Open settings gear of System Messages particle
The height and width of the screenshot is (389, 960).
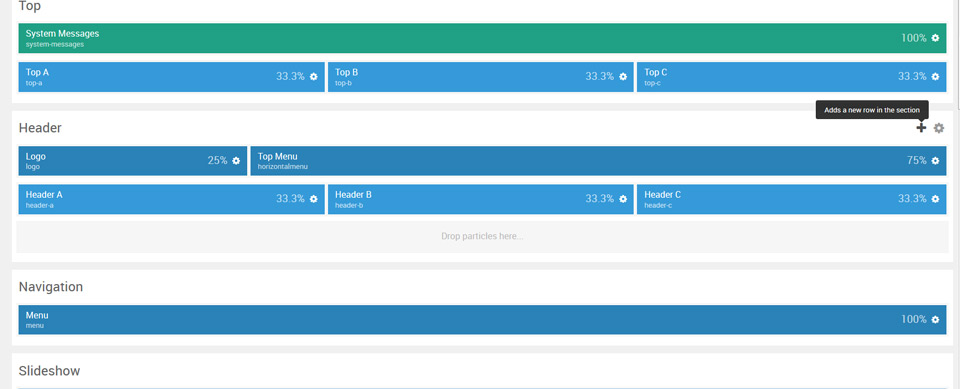(935, 38)
